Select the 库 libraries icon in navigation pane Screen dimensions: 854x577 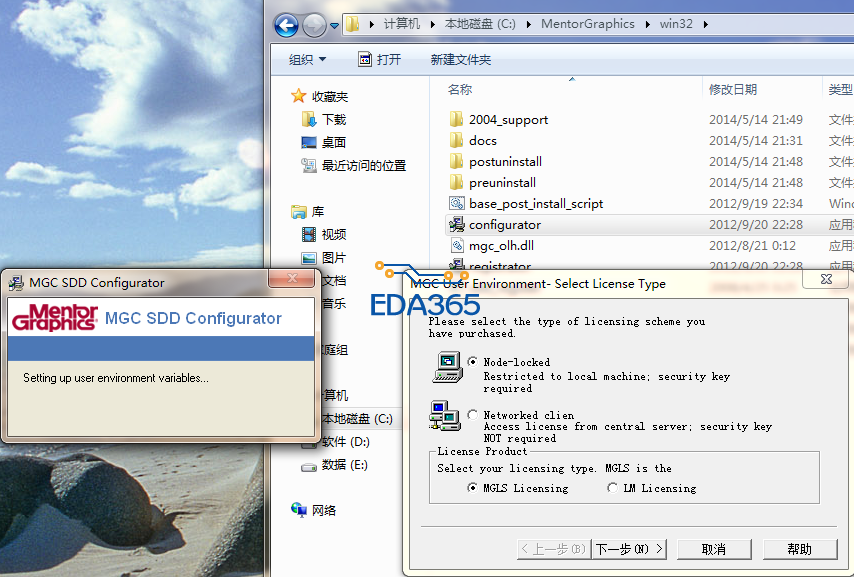point(298,211)
